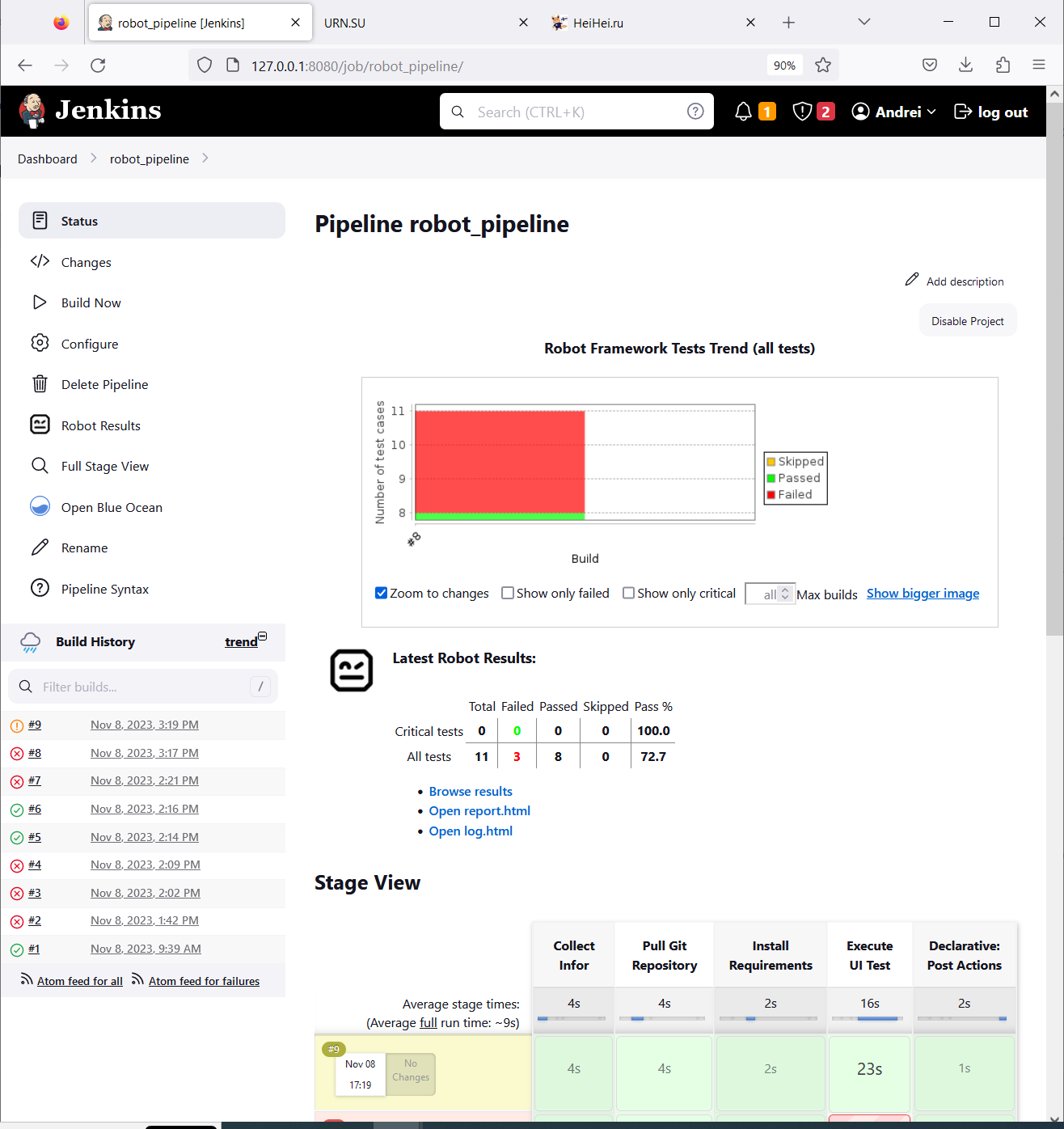Click the 90% zoom level indicator

point(784,66)
